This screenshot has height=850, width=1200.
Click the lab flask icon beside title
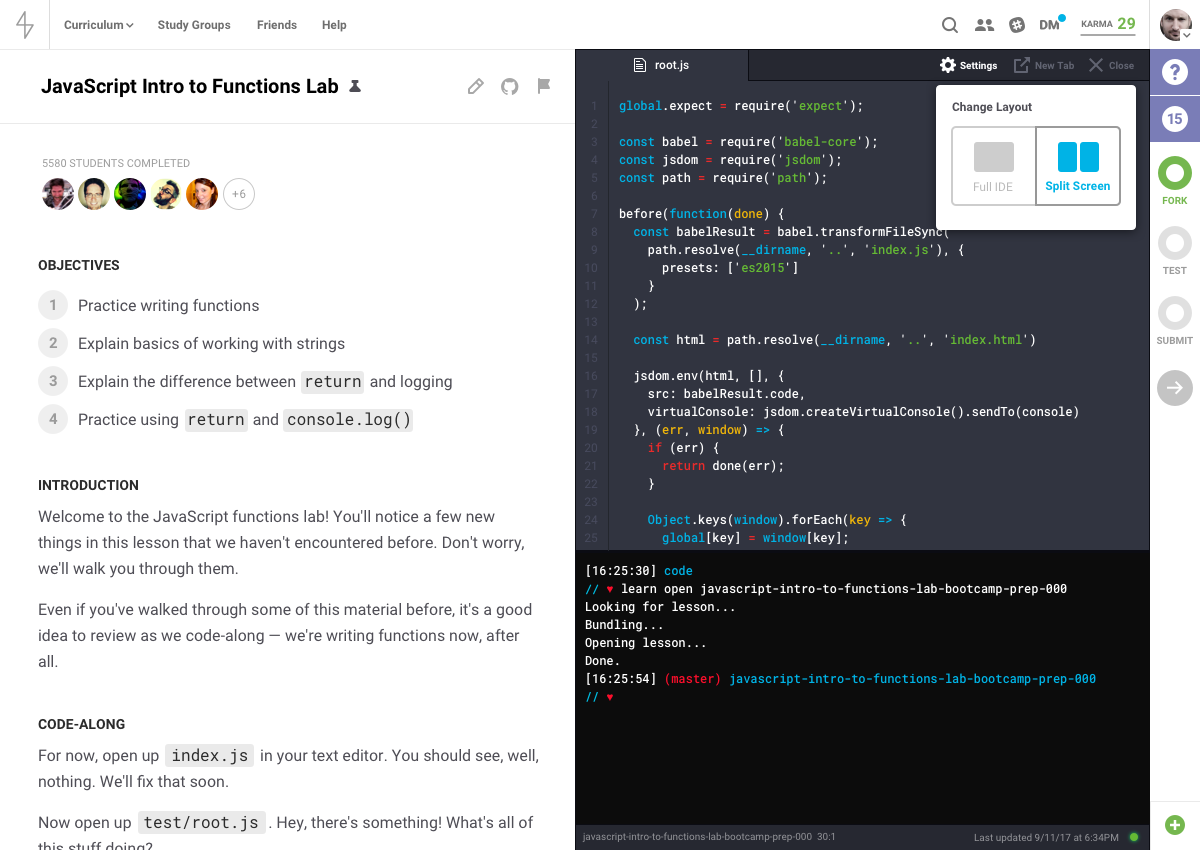coord(354,87)
